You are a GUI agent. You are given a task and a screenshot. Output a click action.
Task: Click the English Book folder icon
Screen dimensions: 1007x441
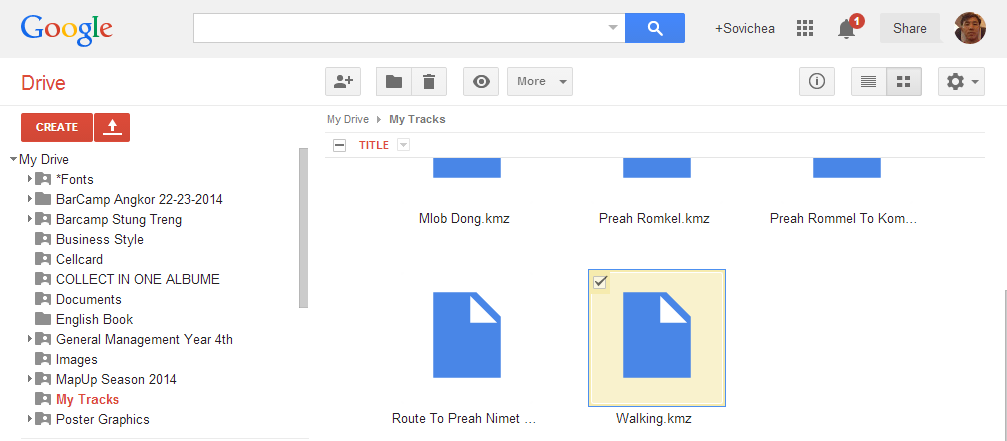click(x=43, y=319)
